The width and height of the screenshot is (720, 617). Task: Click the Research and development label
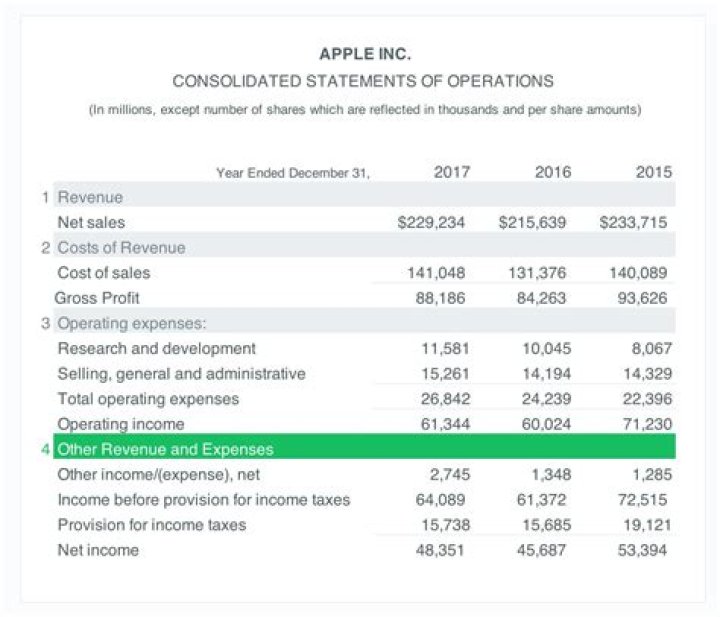tap(157, 348)
